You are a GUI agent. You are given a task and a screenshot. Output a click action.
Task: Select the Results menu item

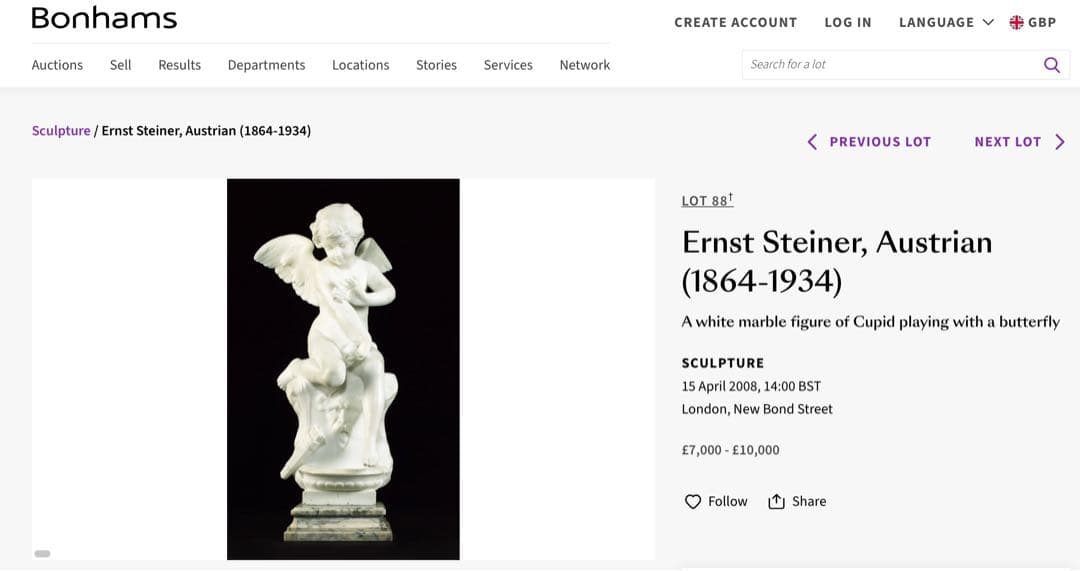click(179, 65)
